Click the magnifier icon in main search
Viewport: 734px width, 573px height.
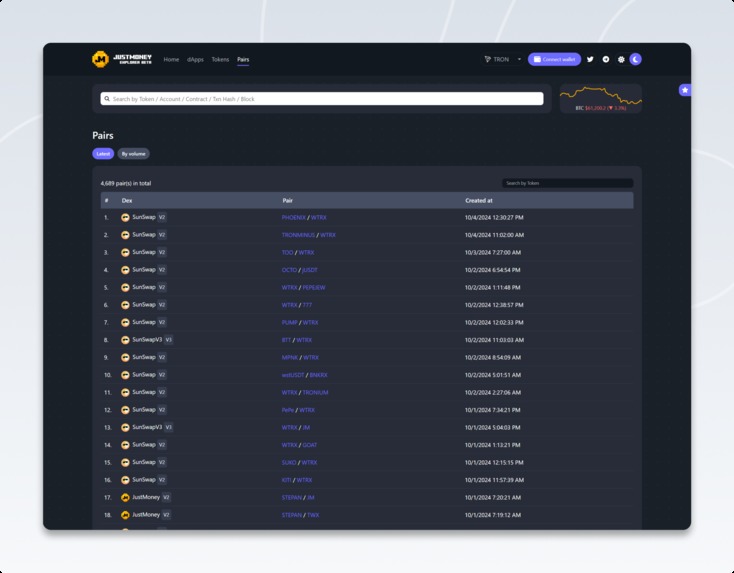107,99
